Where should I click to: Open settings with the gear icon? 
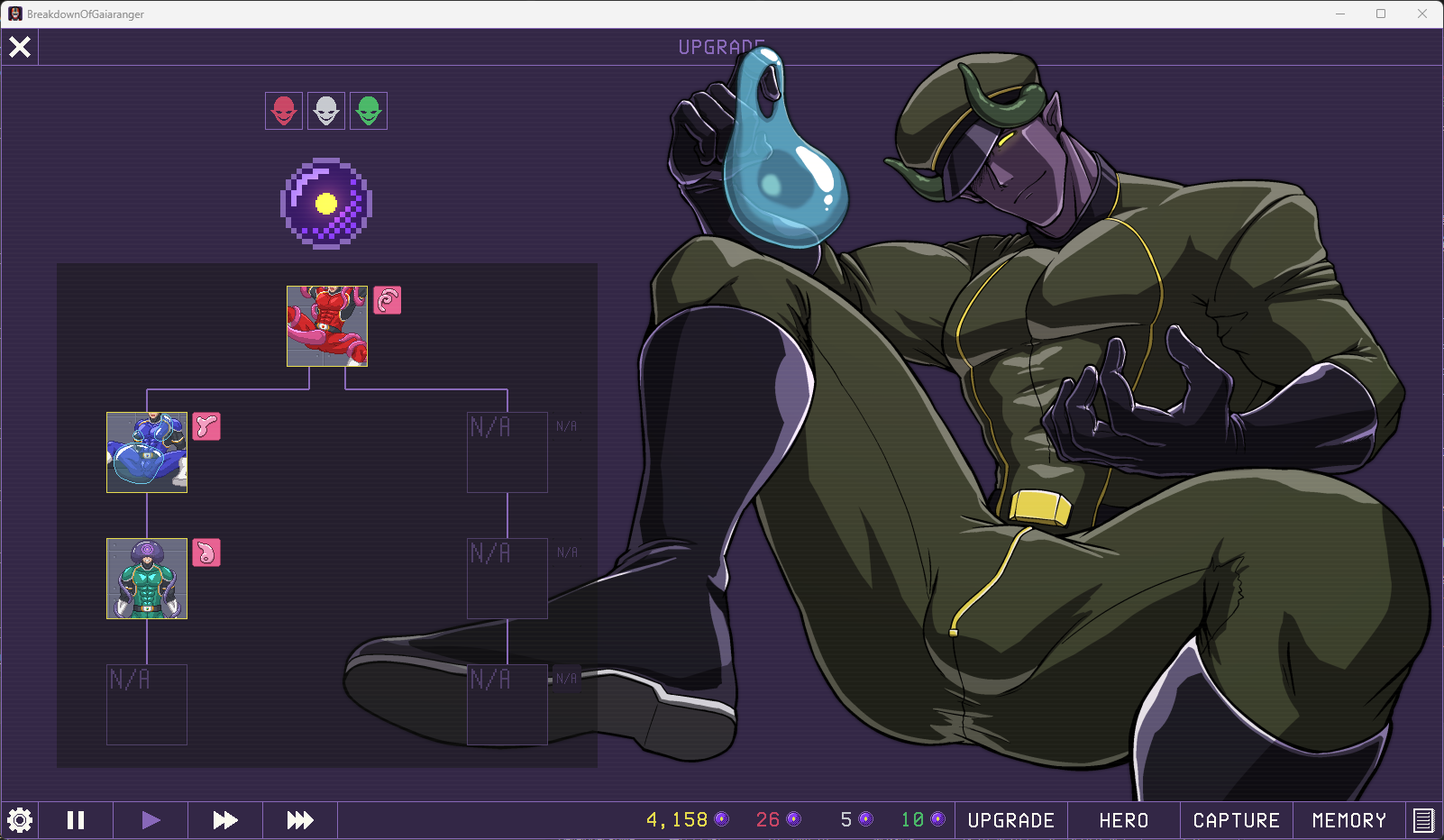point(20,820)
